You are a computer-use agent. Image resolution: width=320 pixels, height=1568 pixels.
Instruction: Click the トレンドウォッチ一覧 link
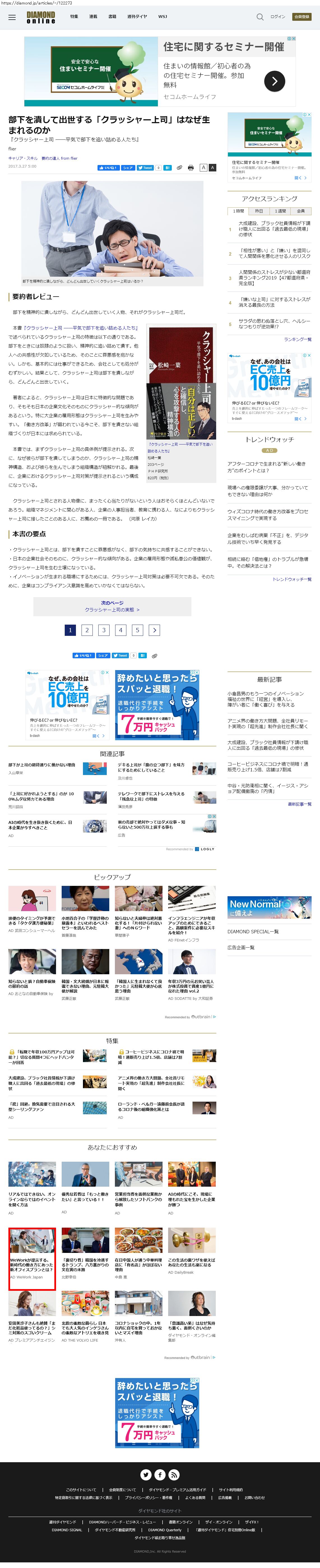[292, 579]
